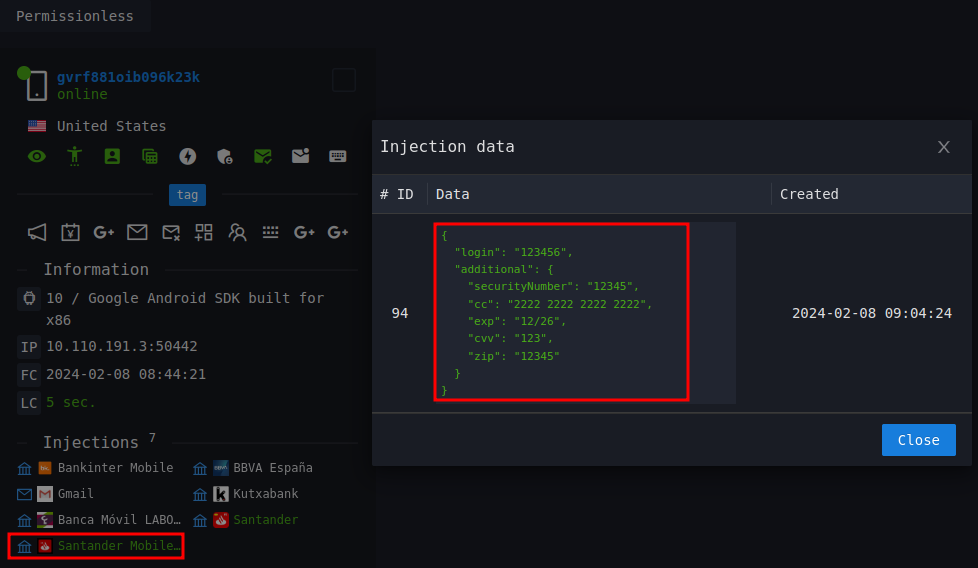Click the envelope with notification dot icon

tap(301, 156)
